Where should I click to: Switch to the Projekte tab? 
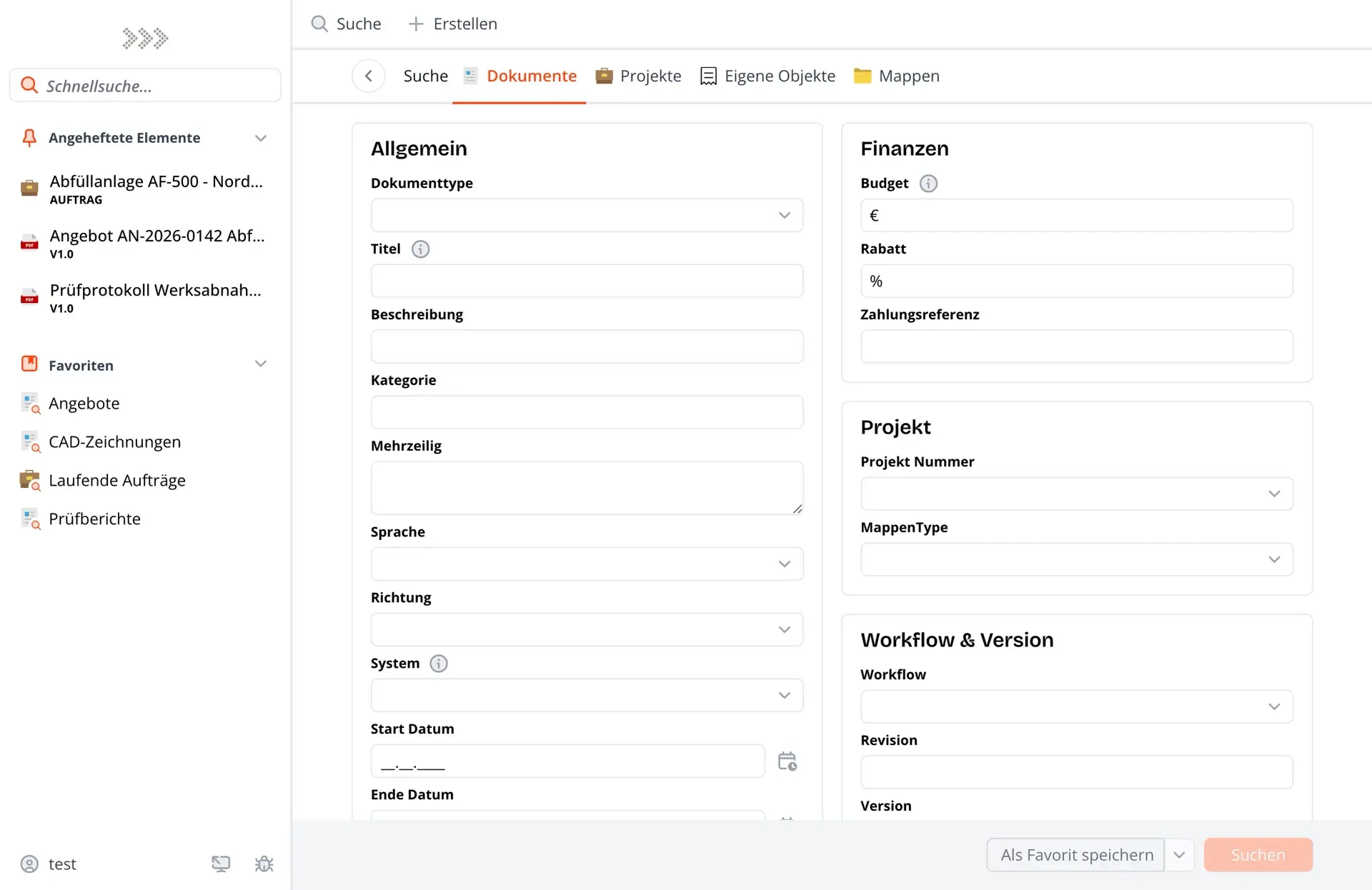(x=639, y=76)
